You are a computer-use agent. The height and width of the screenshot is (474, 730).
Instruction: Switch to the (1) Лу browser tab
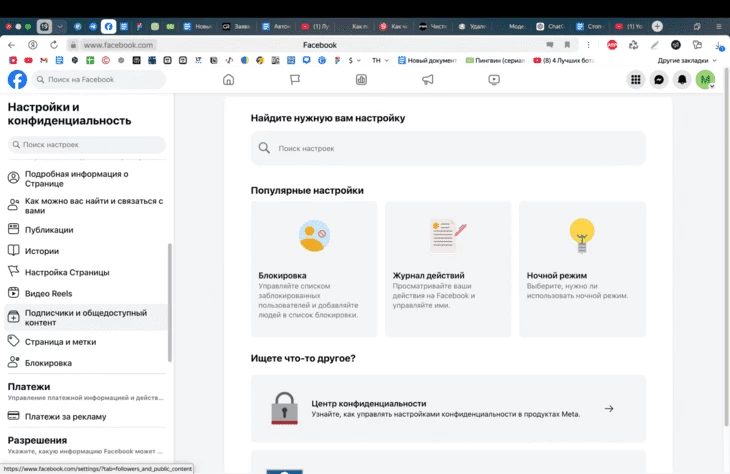(x=316, y=27)
